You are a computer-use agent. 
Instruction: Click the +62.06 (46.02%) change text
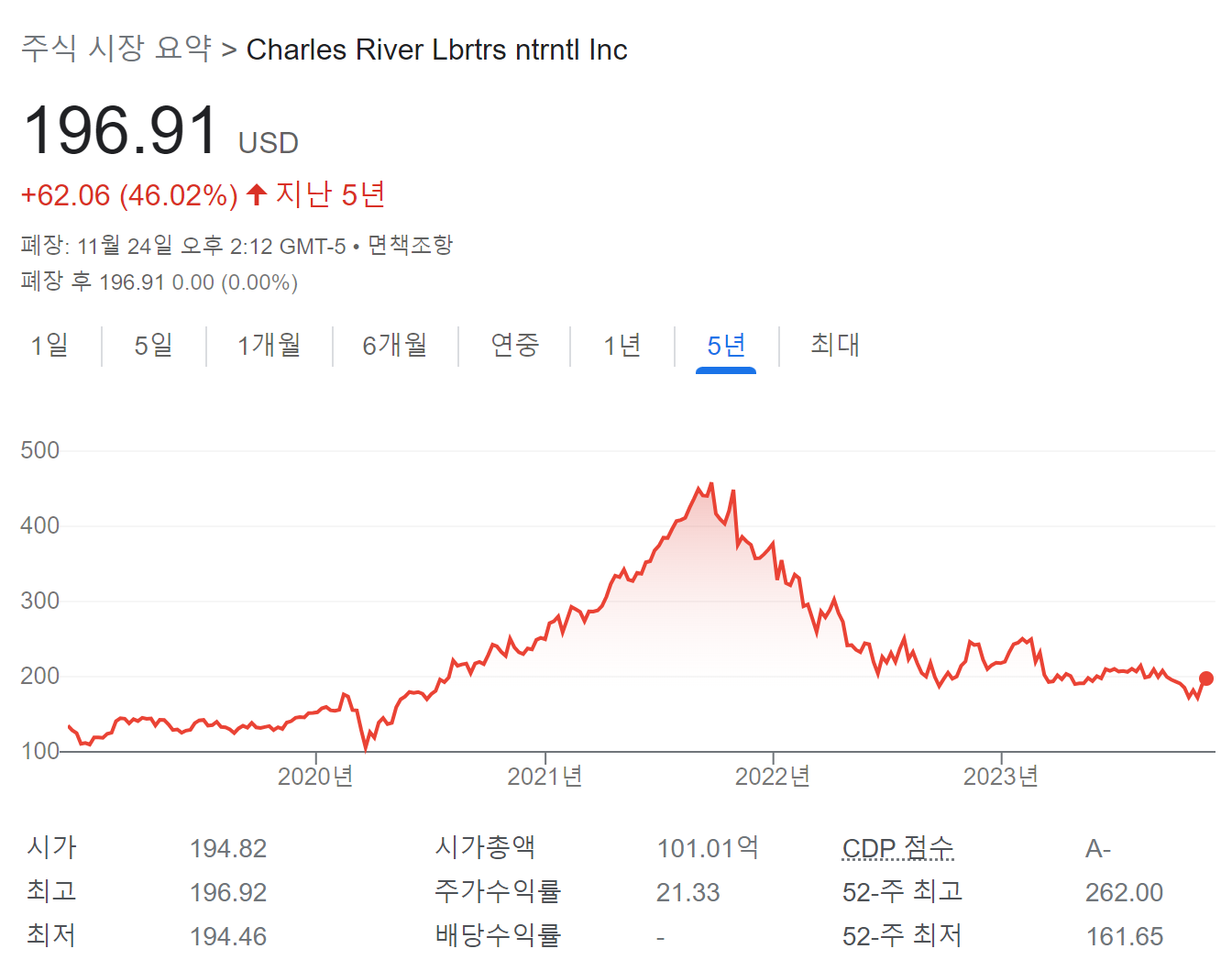click(129, 195)
